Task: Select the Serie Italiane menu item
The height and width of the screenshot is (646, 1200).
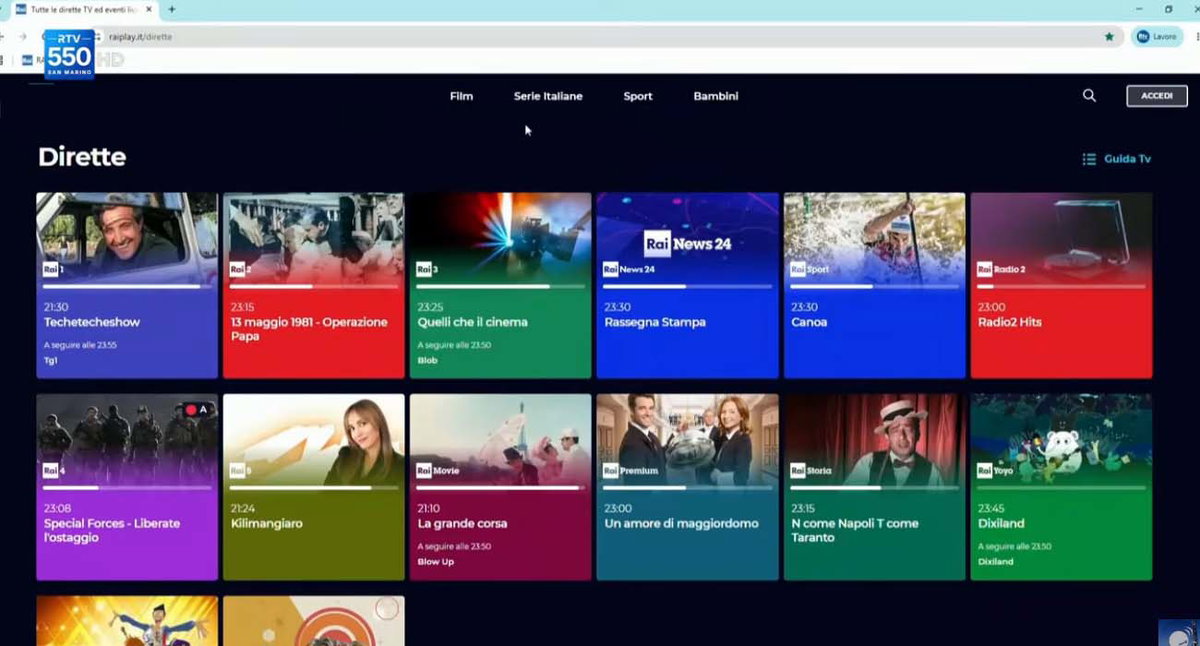Action: click(x=548, y=96)
